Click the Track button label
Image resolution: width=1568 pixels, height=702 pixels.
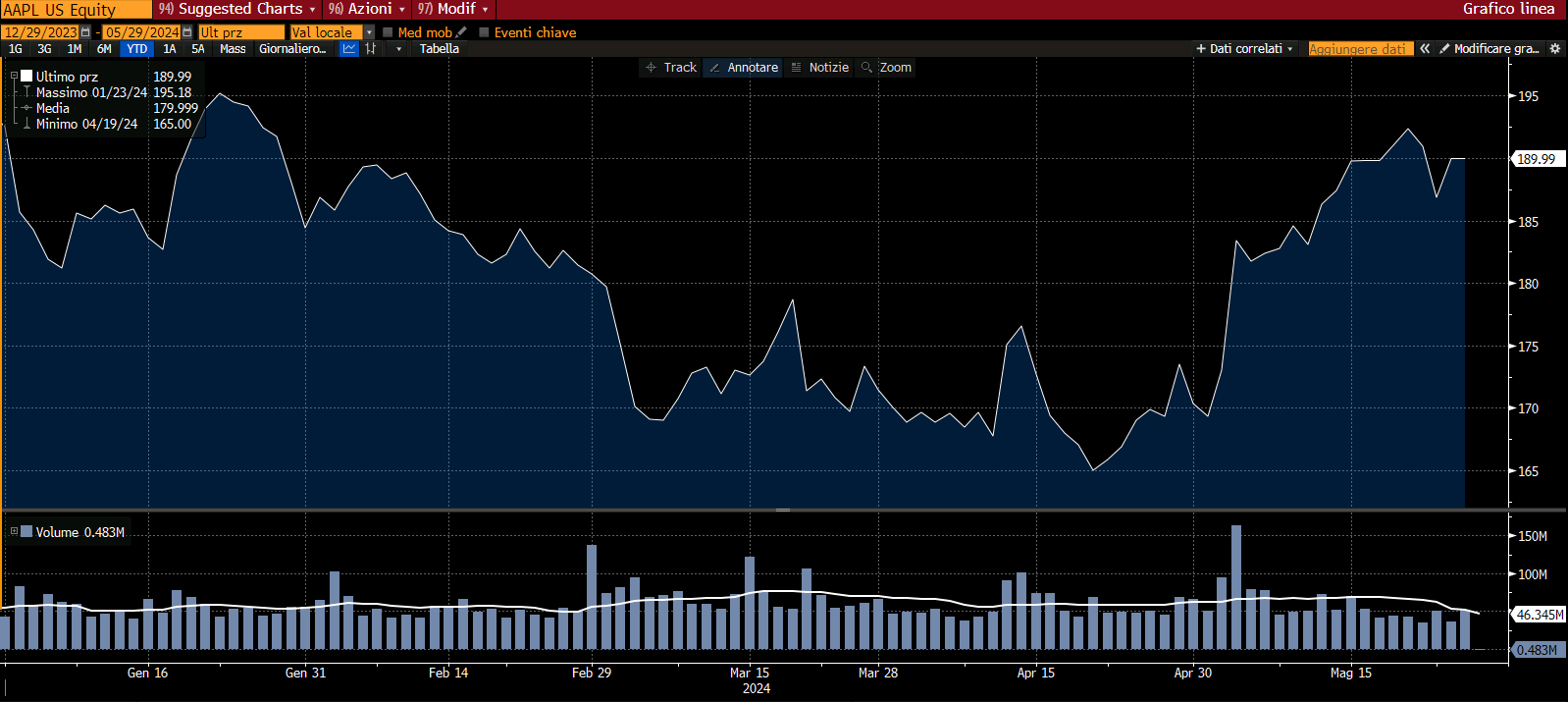click(x=680, y=68)
